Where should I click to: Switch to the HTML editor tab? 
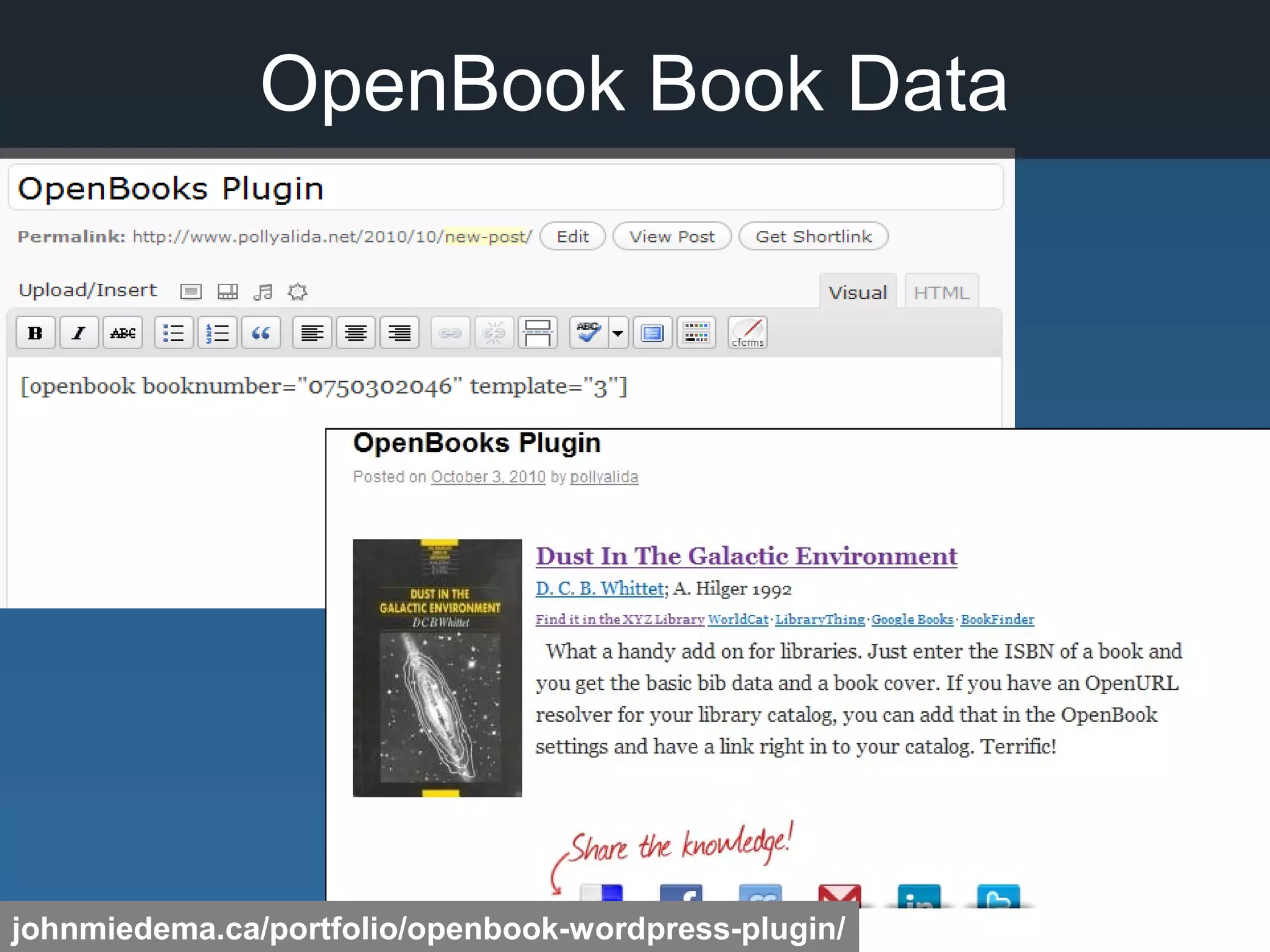tap(941, 292)
